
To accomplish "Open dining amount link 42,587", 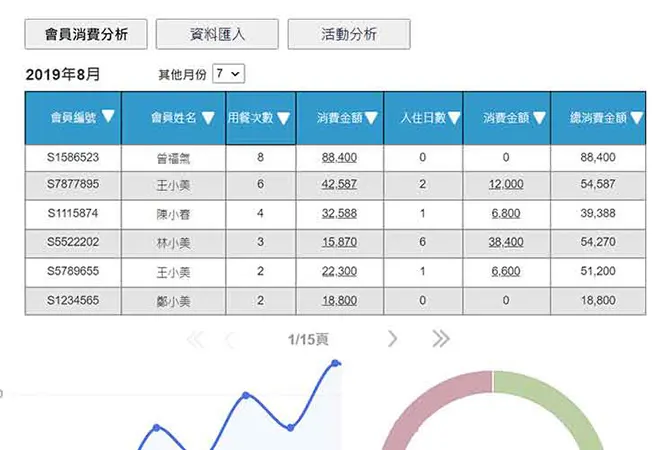I will pyautogui.click(x=339, y=184).
